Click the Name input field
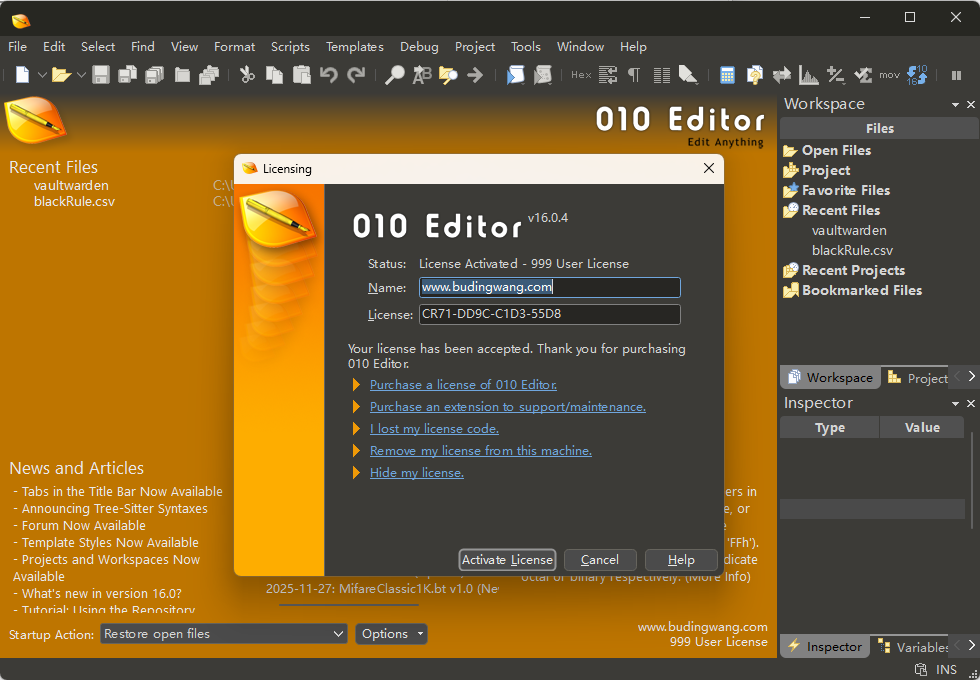 click(x=549, y=288)
